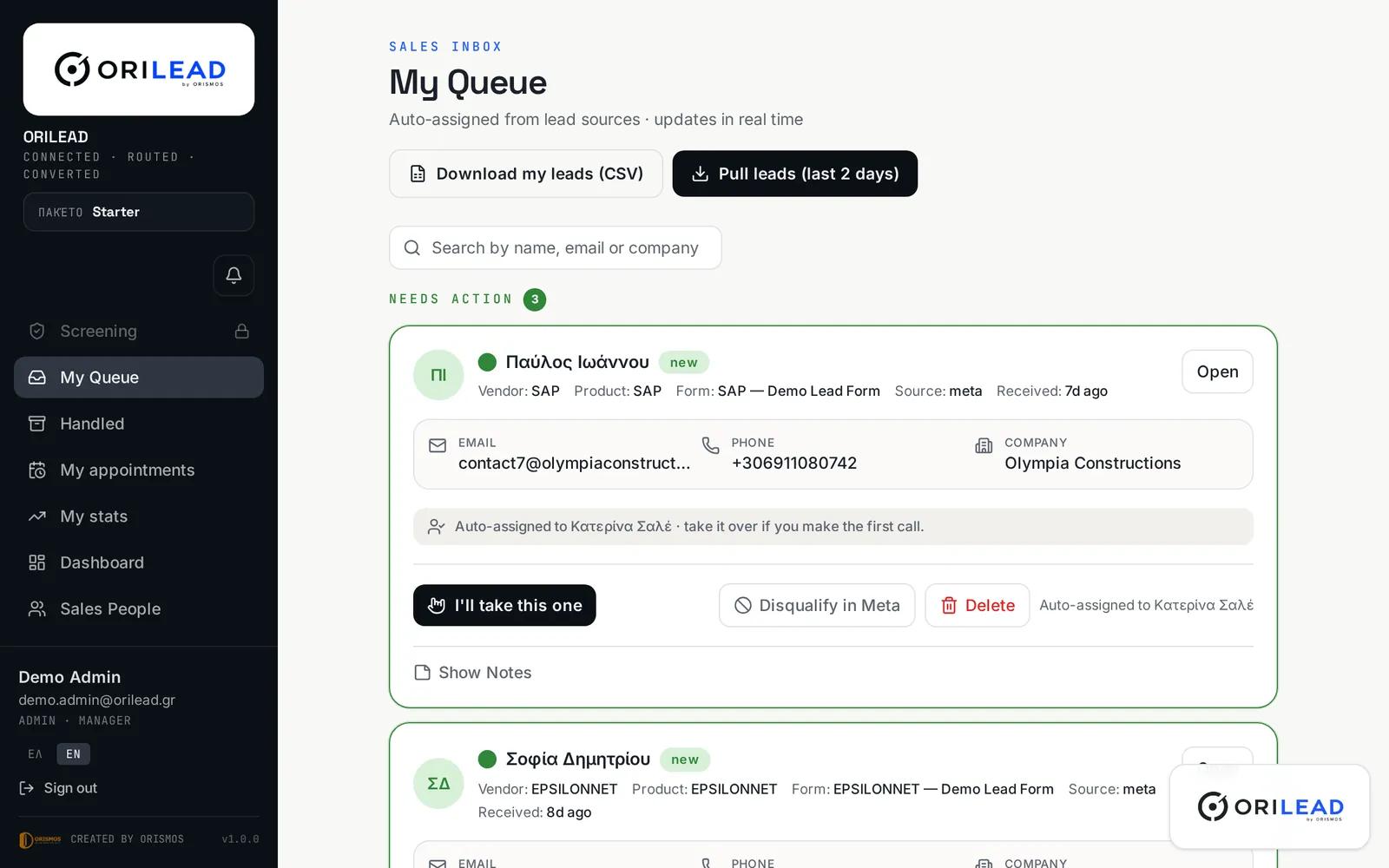Image resolution: width=1389 pixels, height=868 pixels.
Task: Click the phone icon next to +306911080742
Action: 710,445
